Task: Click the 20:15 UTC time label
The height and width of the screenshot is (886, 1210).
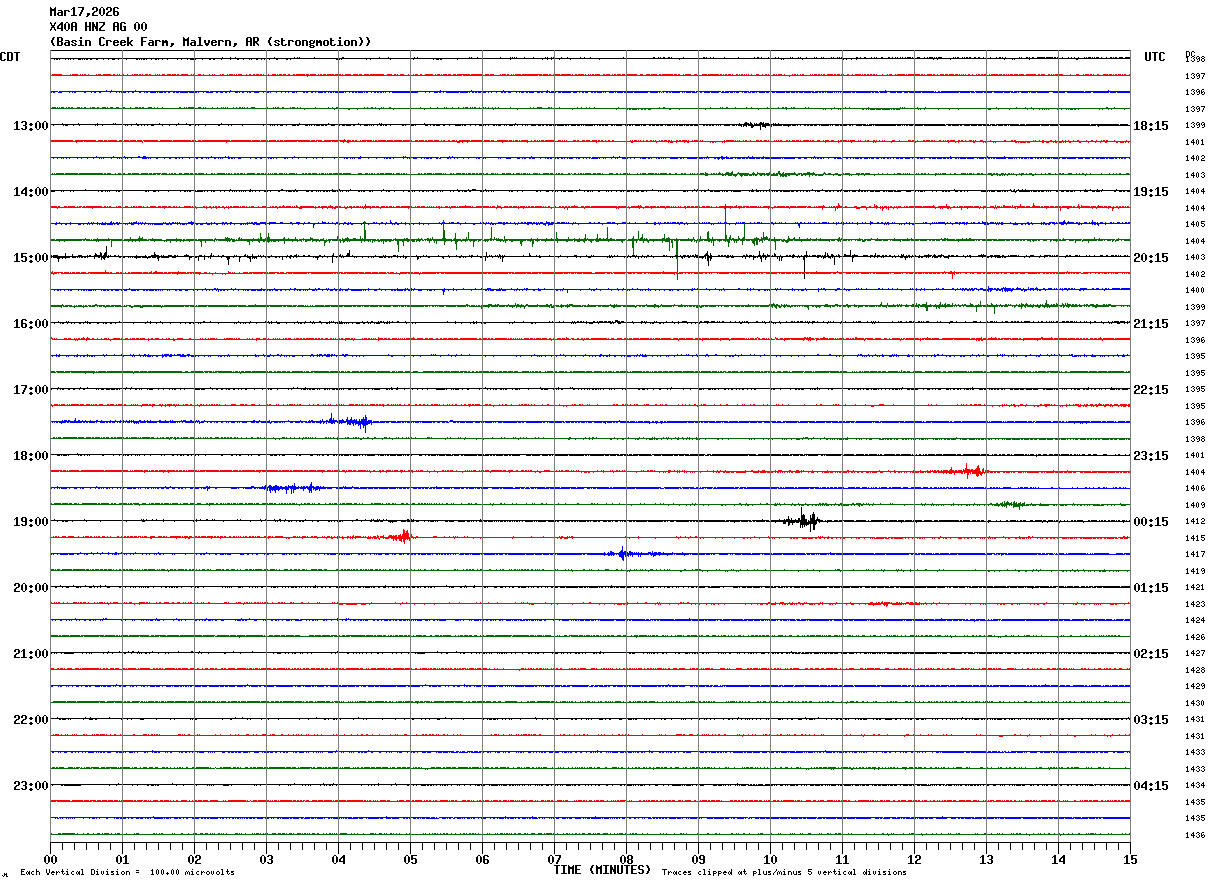Action: [x=1151, y=257]
